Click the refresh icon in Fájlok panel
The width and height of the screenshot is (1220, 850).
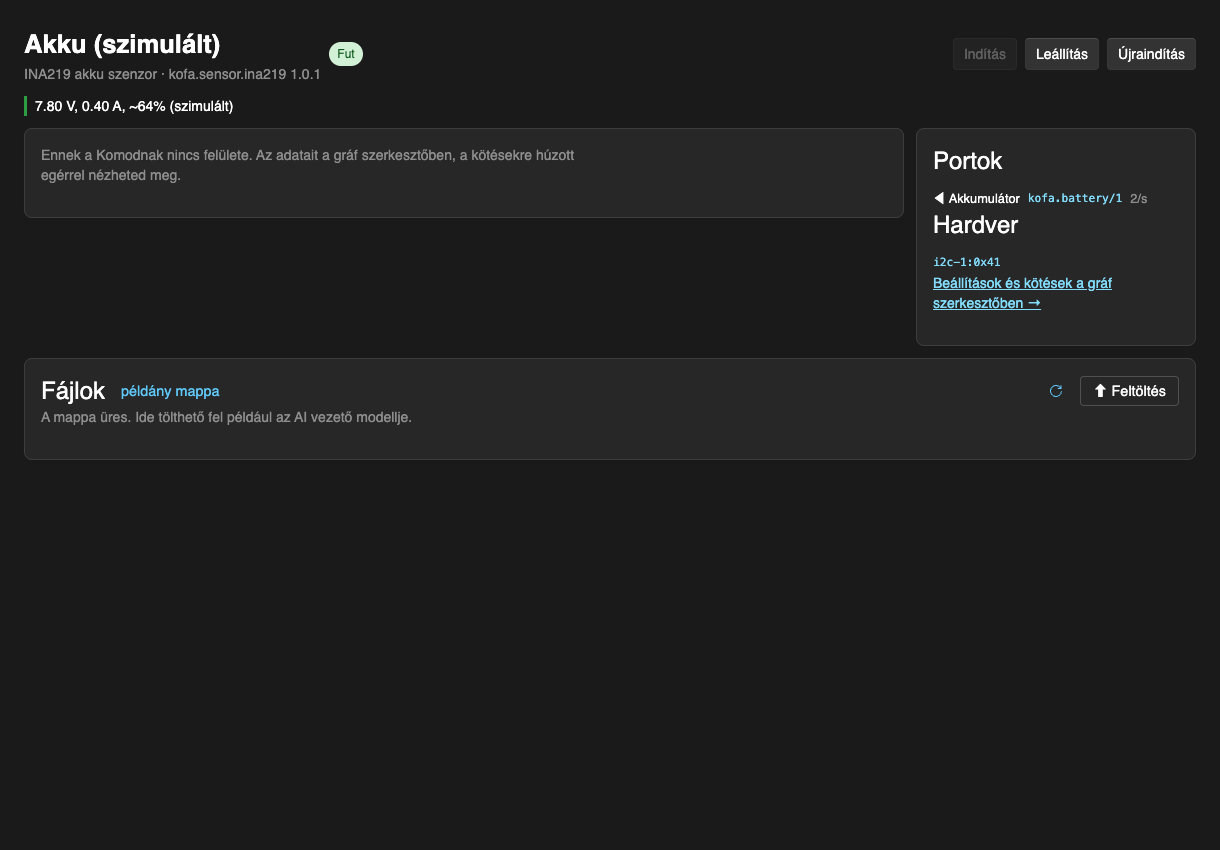[1056, 391]
